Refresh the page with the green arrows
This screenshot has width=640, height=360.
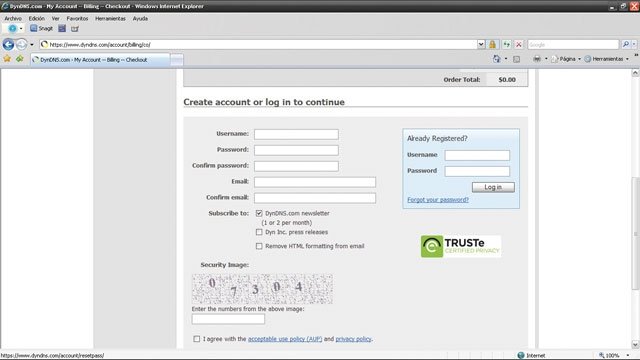click(x=507, y=44)
